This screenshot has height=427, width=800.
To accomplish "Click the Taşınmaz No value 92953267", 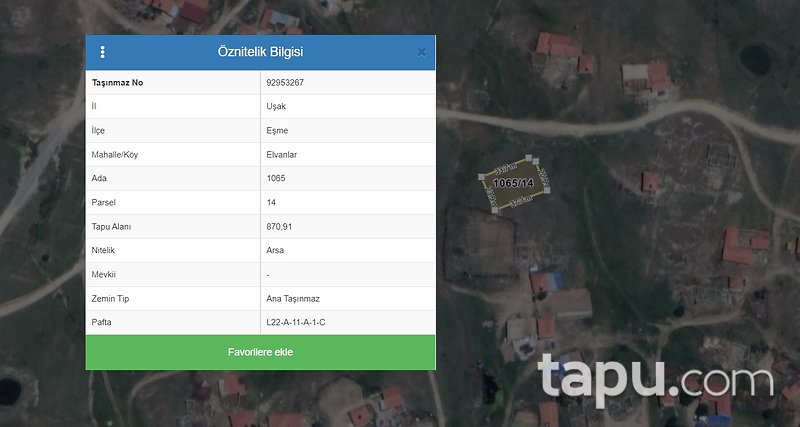I will point(285,83).
